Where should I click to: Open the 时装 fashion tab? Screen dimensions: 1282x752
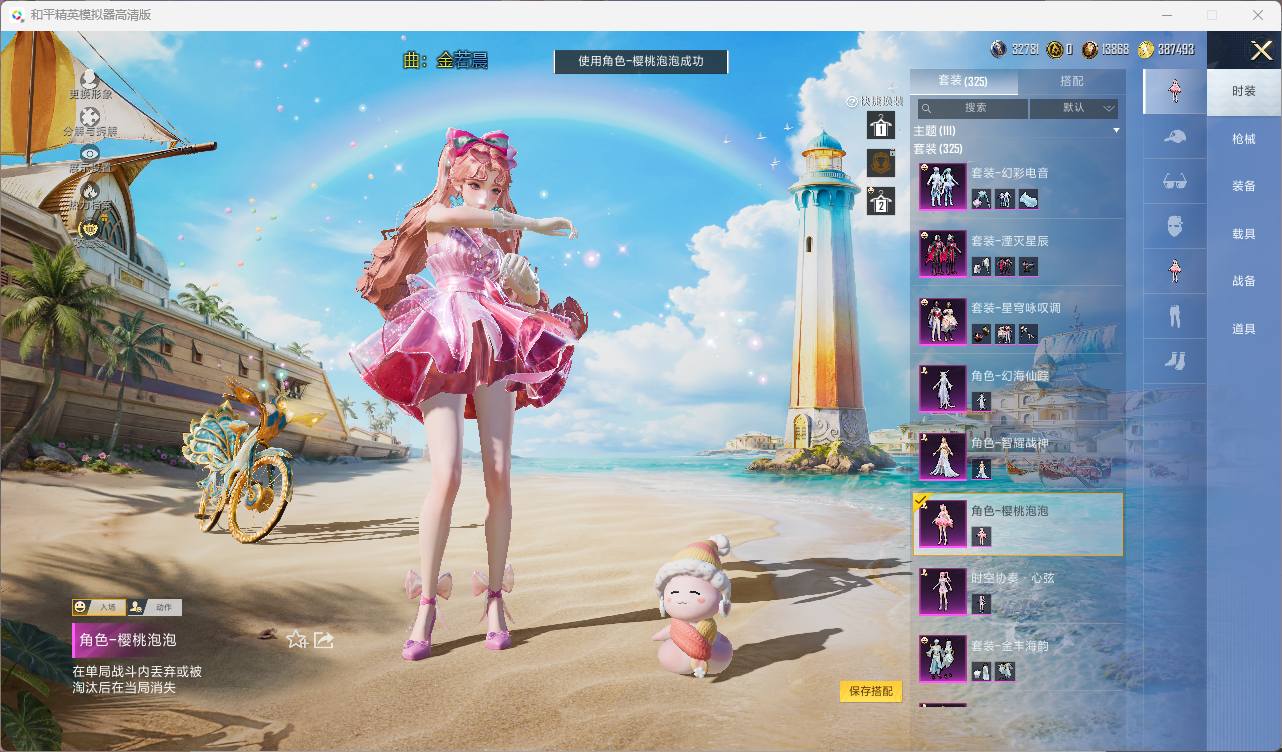click(1244, 91)
